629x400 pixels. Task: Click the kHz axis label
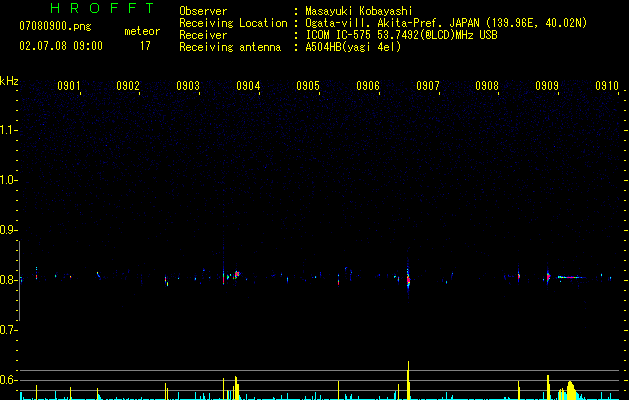click(9, 81)
